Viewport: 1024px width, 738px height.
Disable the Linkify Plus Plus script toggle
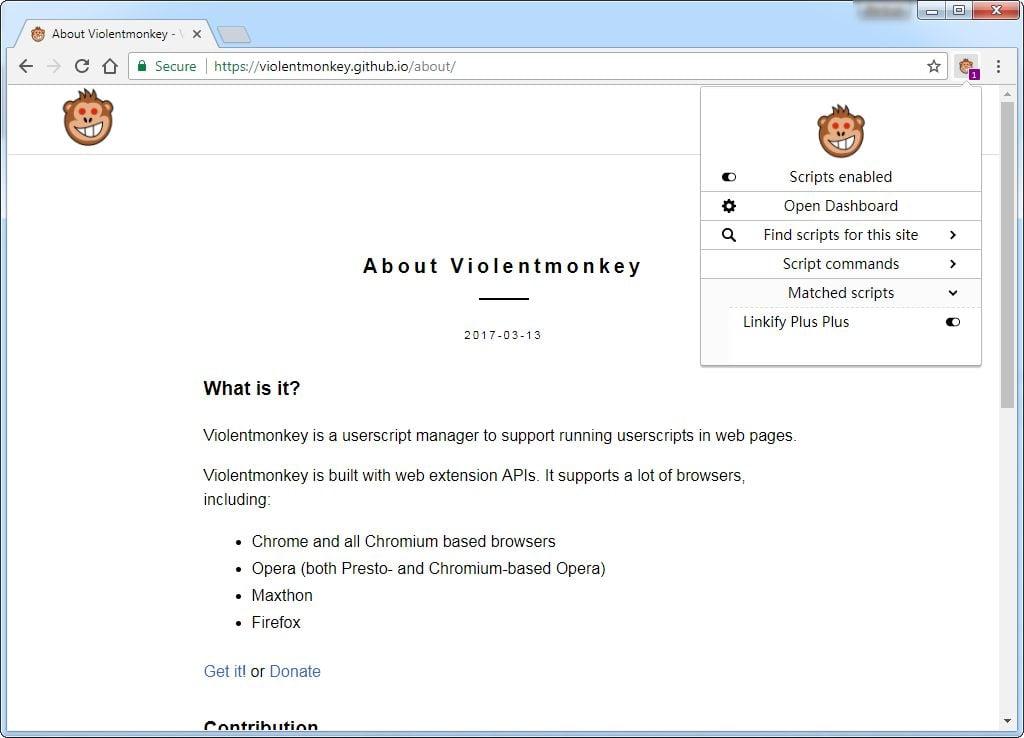(x=953, y=322)
